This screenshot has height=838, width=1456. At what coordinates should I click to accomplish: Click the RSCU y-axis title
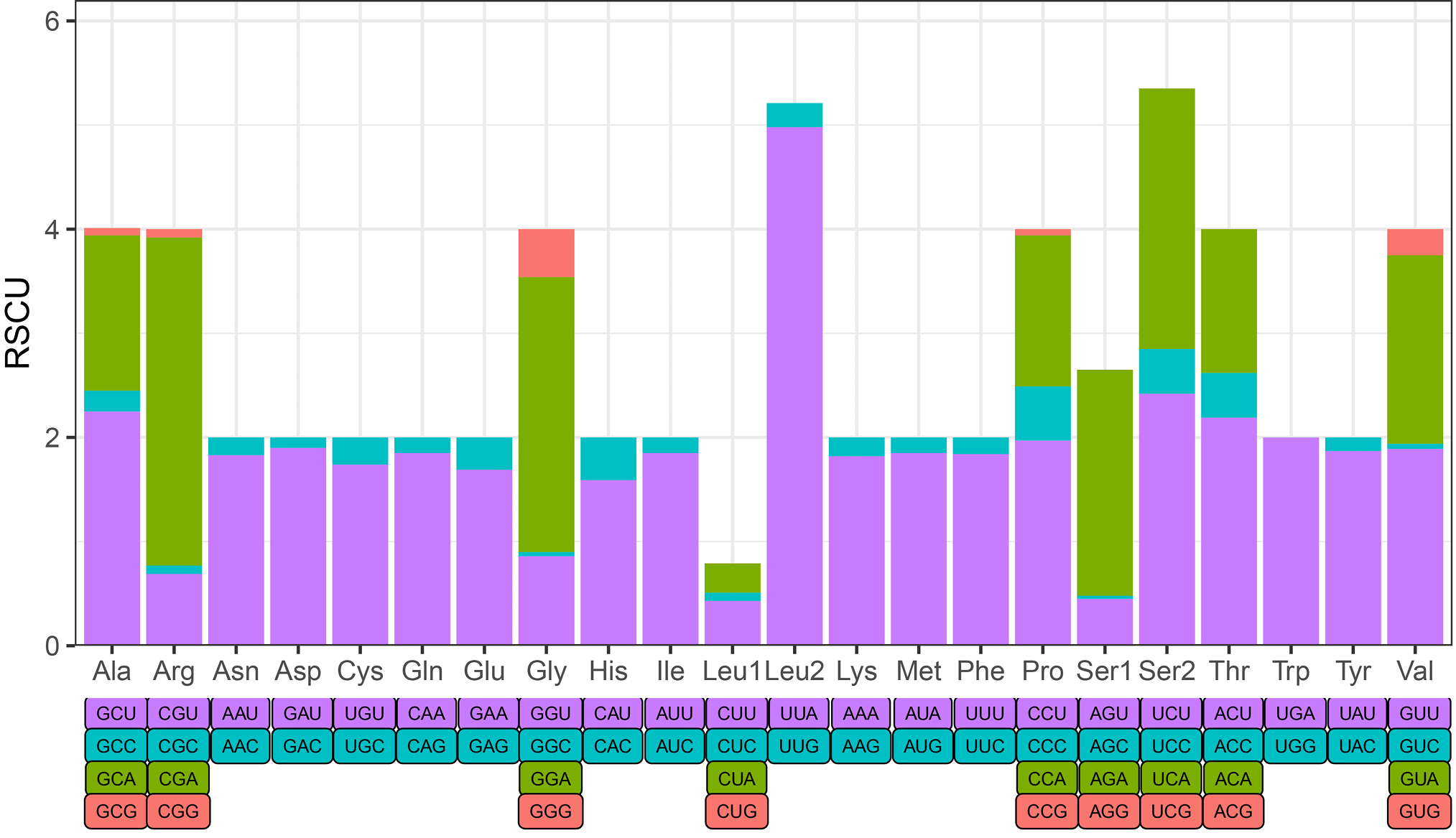17,323
